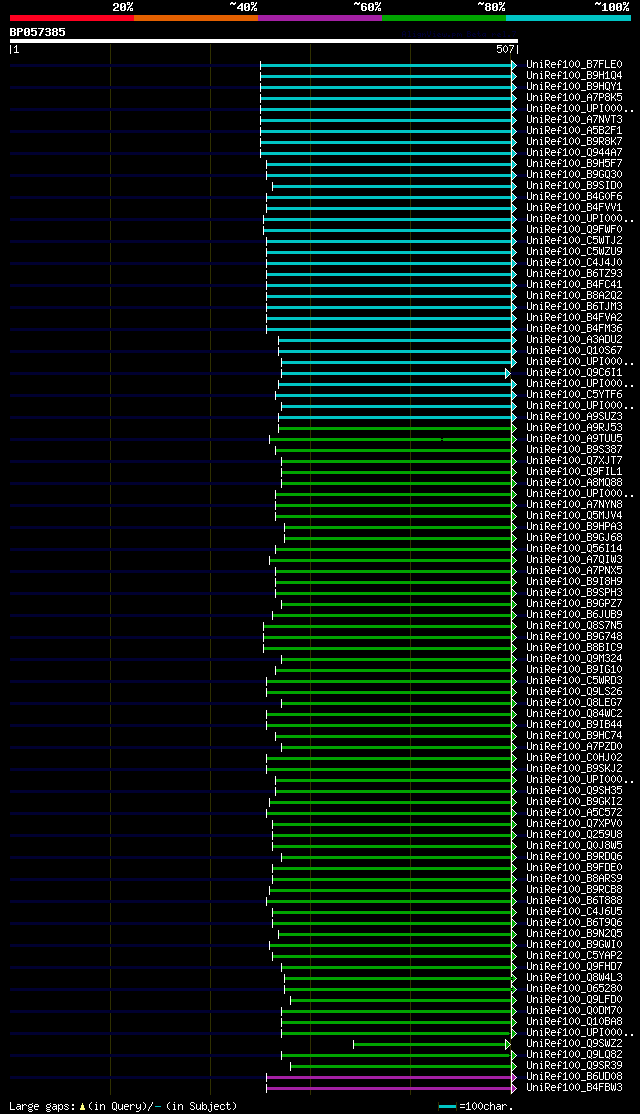Select the UniRef100_B9SID0 label

pyautogui.click(x=575, y=185)
